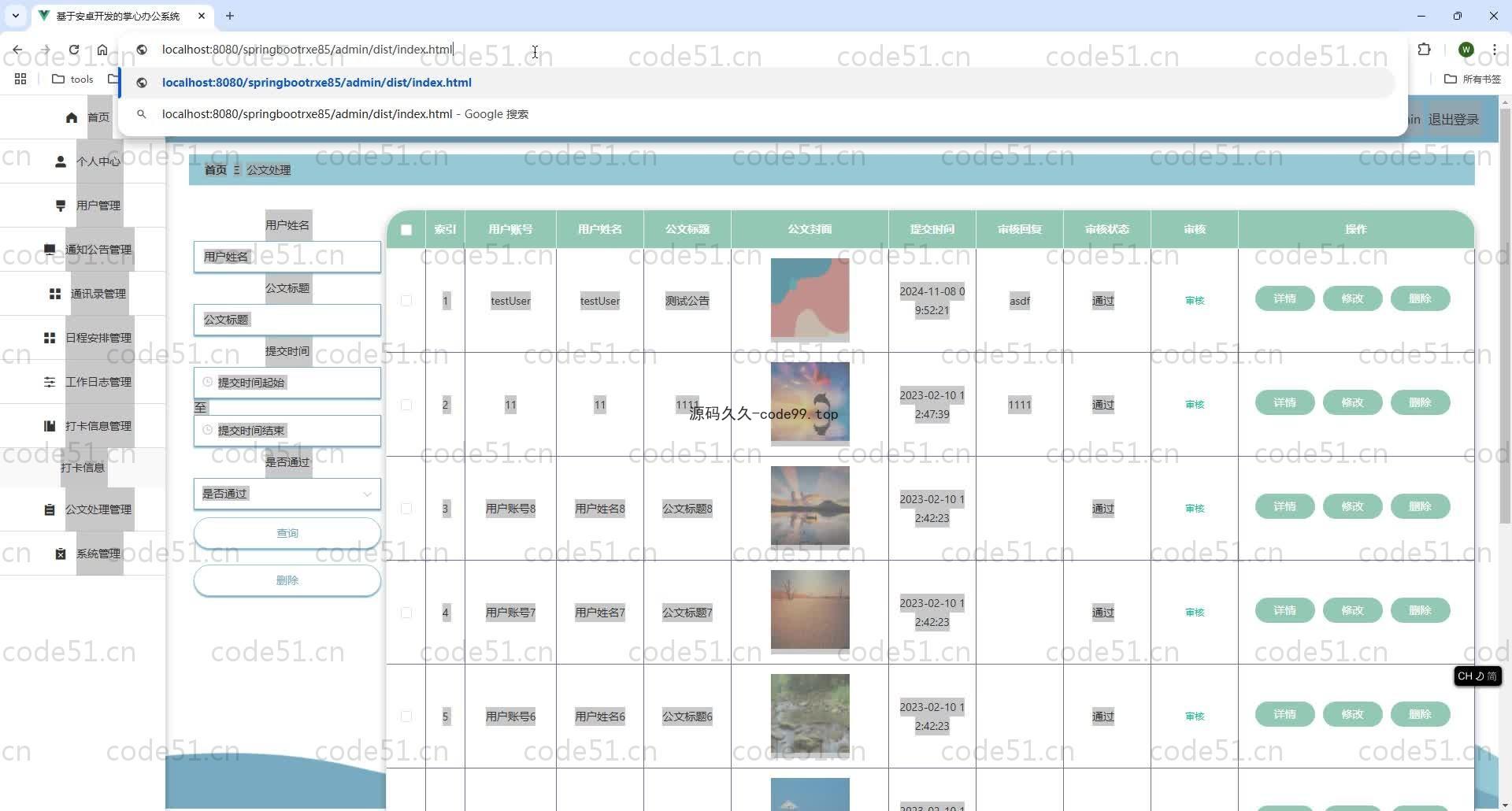Open Chrome three-dot menu
1512x811 pixels.
(1495, 50)
